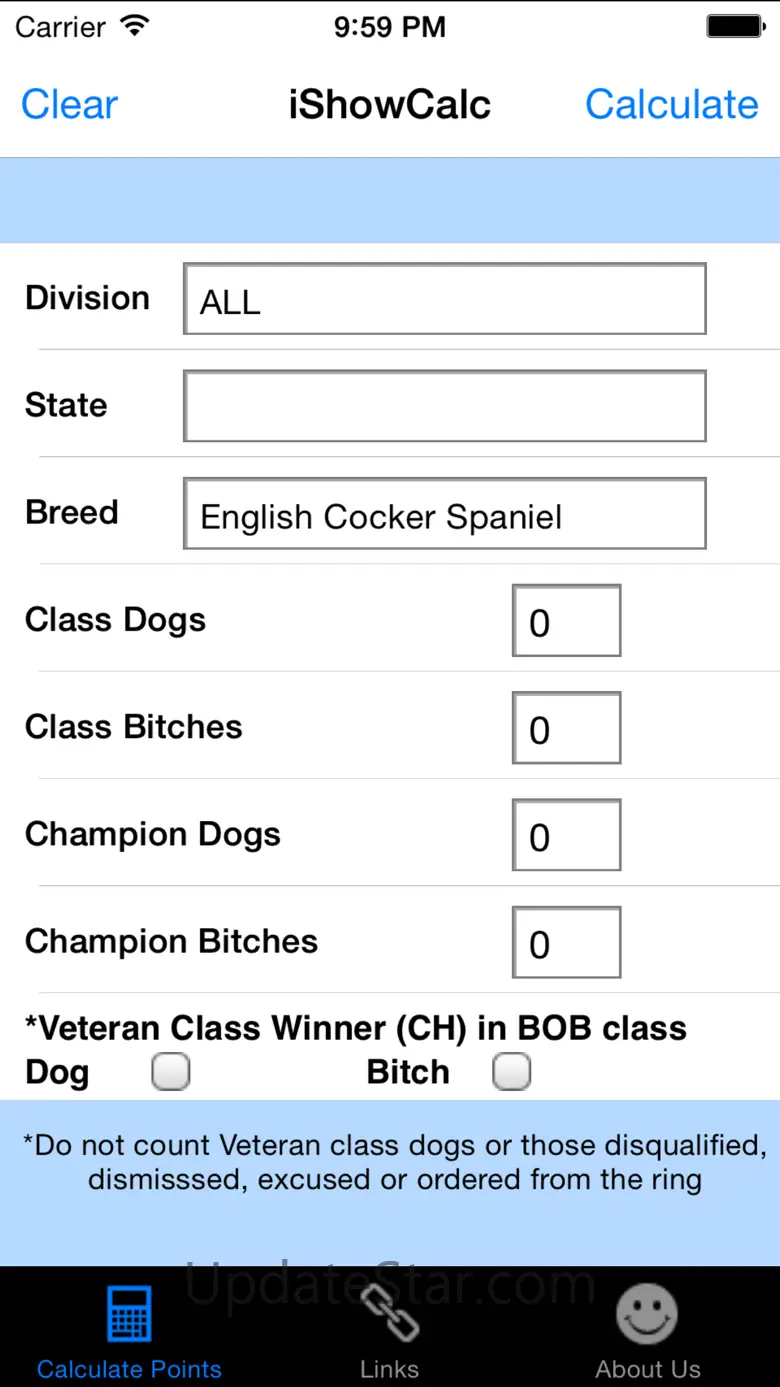780x1387 pixels.
Task: Tap the Wi-Fi status icon
Action: (x=132, y=27)
